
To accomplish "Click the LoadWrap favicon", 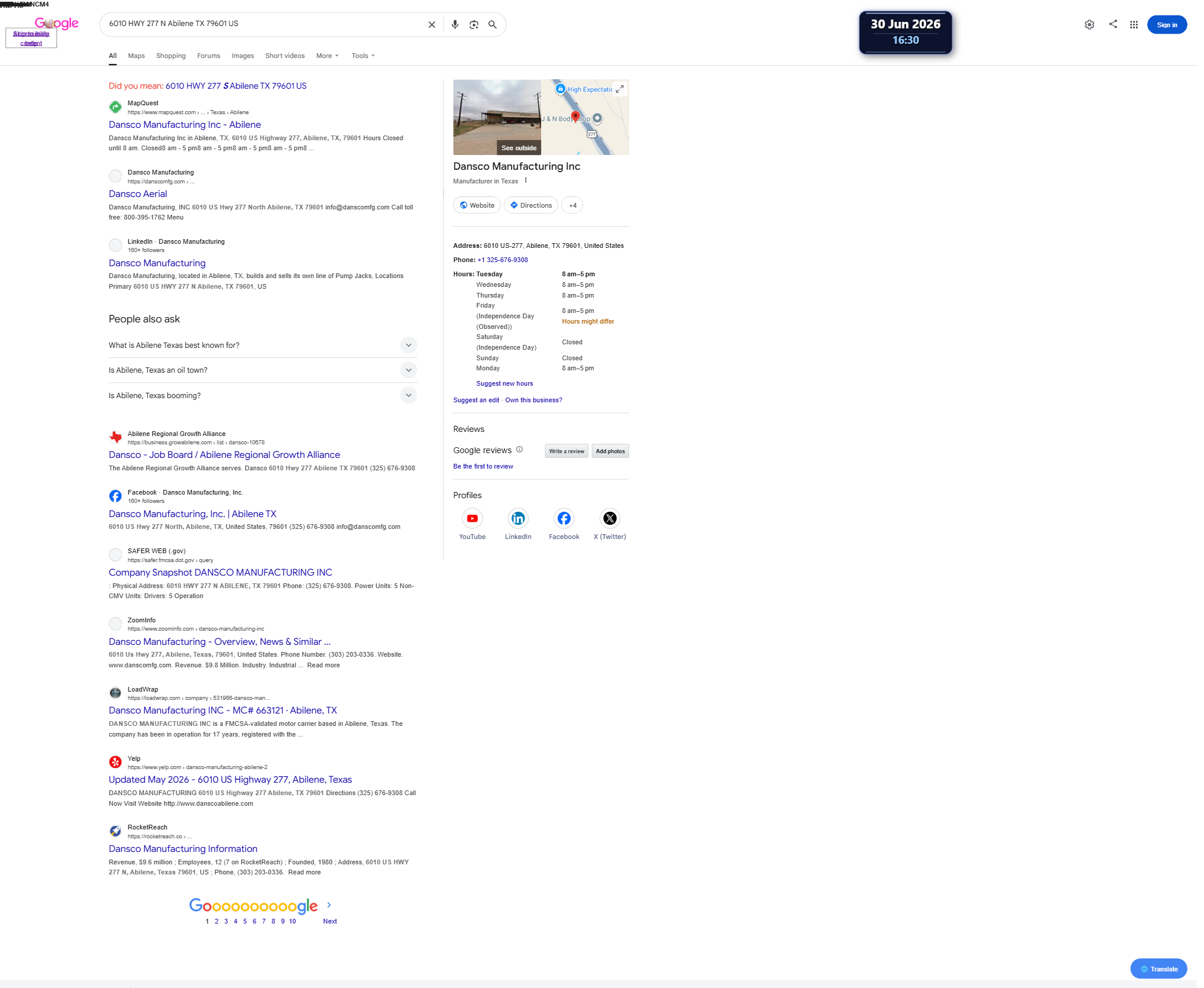I will click(115, 693).
